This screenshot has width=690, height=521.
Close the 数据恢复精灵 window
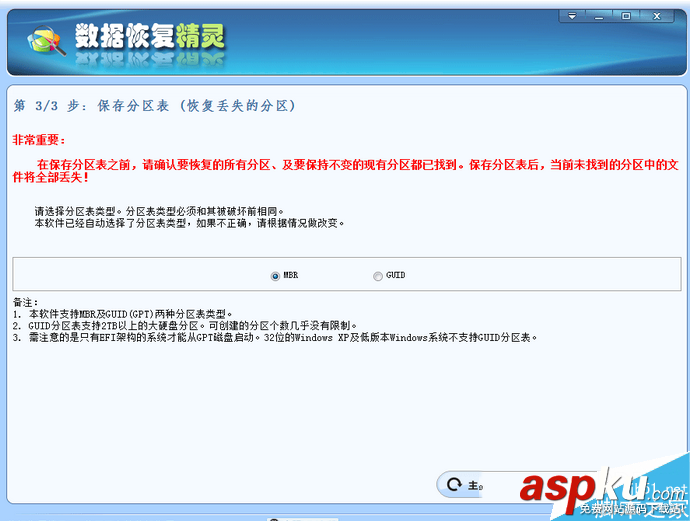657,16
